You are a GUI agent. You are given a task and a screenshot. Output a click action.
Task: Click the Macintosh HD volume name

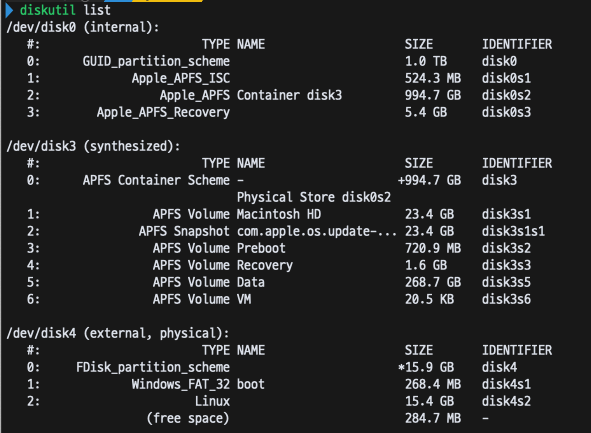[x=279, y=214]
